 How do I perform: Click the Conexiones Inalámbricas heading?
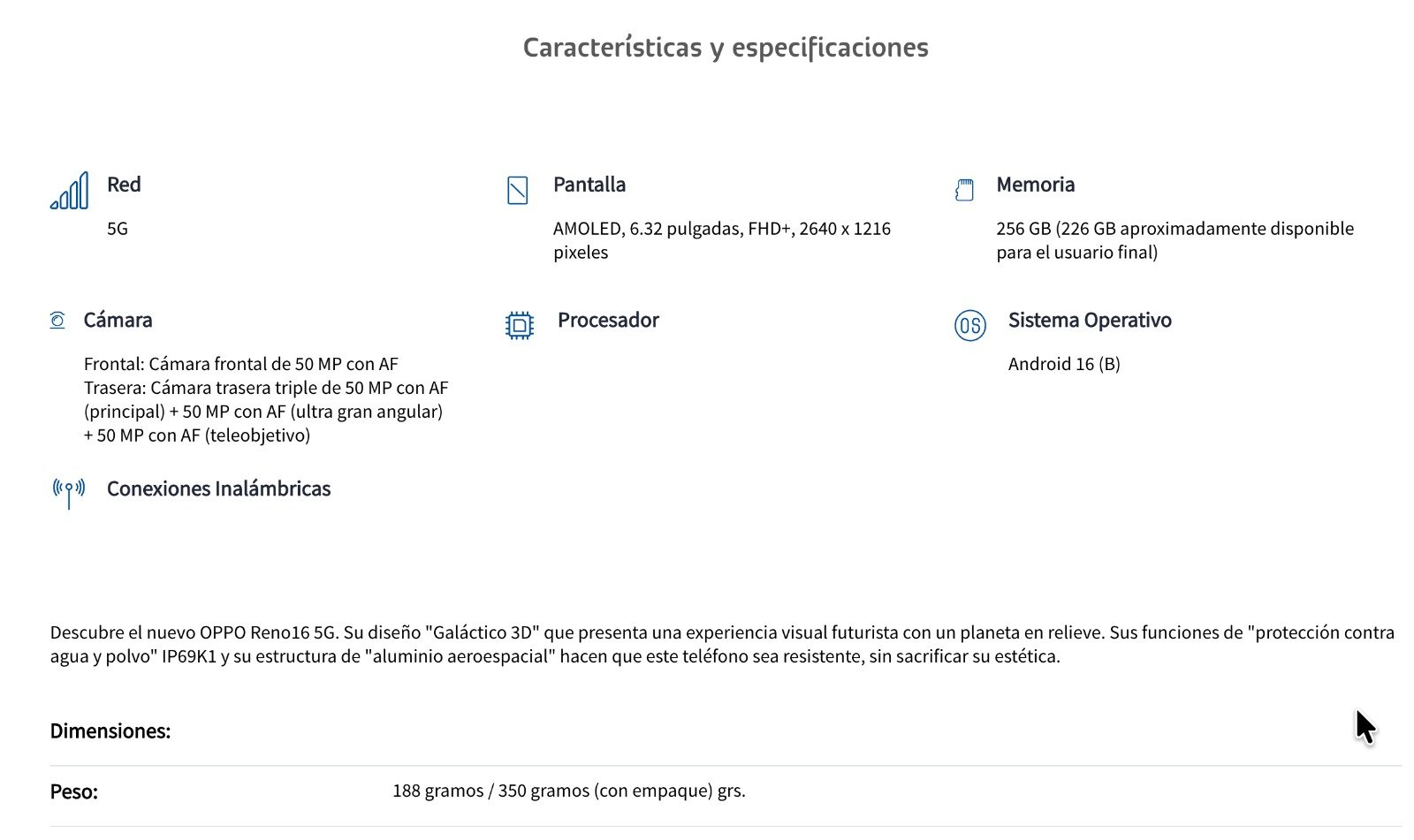(218, 488)
